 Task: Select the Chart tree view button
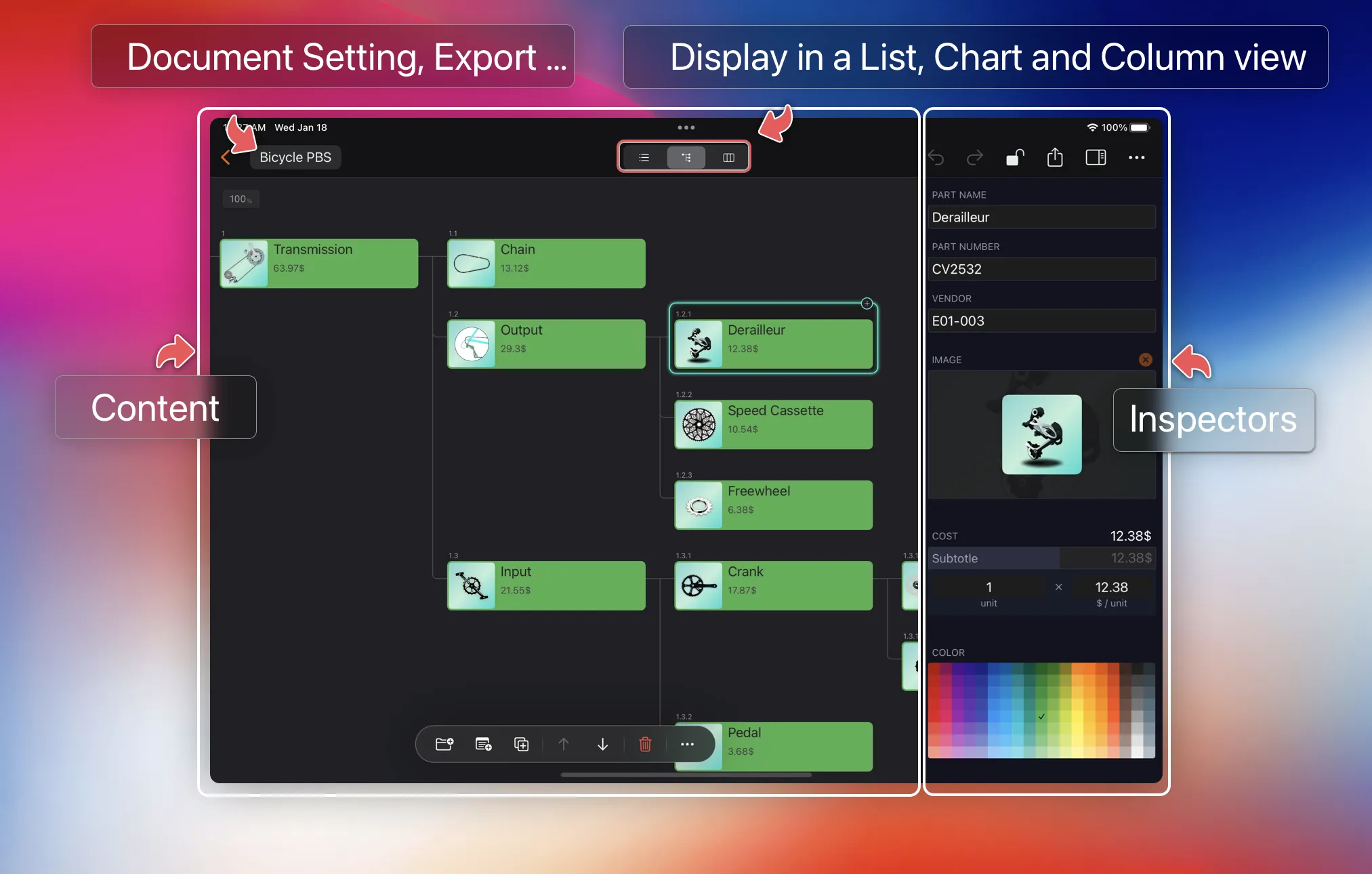[686, 157]
